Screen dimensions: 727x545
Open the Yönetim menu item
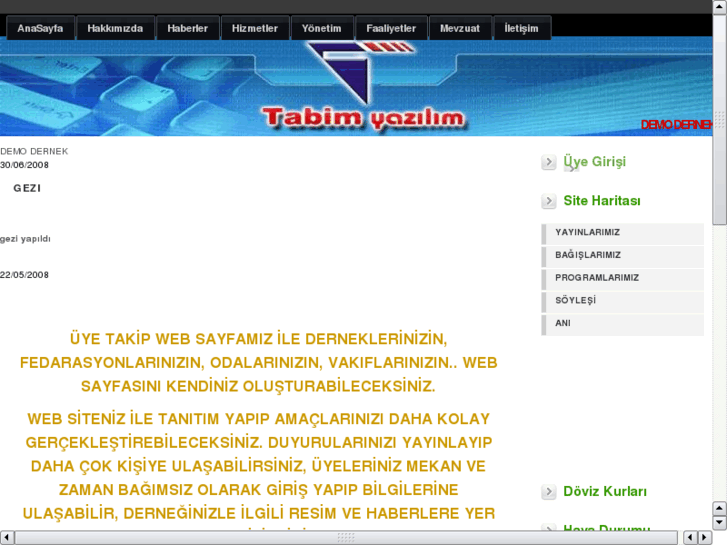coord(322,28)
